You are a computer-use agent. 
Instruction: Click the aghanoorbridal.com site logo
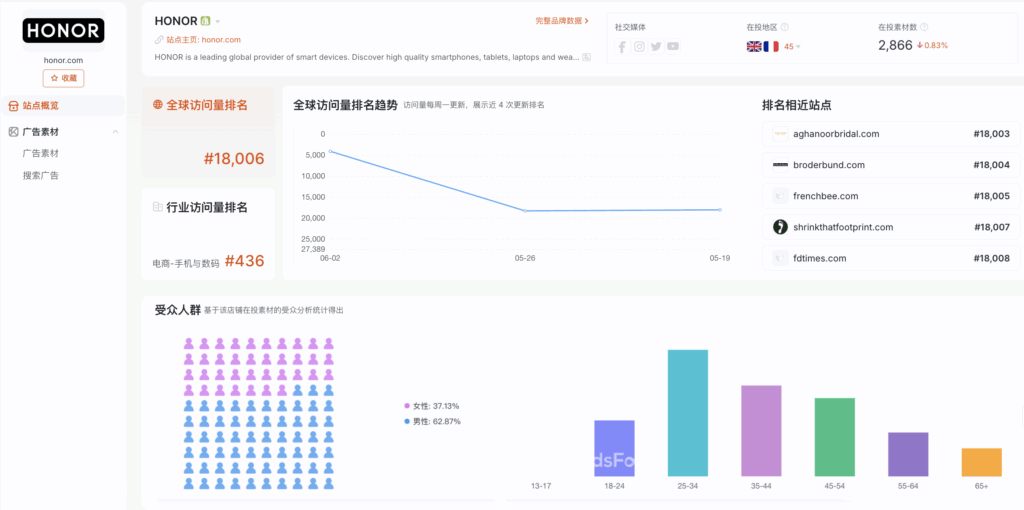pyautogui.click(x=780, y=134)
